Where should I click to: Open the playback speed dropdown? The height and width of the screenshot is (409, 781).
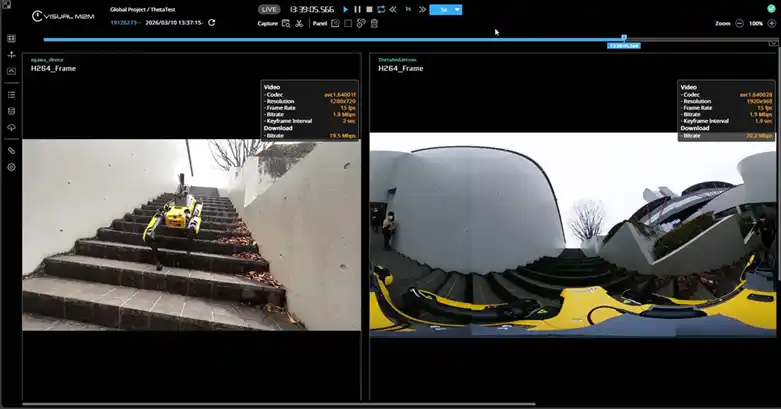pyautogui.click(x=446, y=9)
